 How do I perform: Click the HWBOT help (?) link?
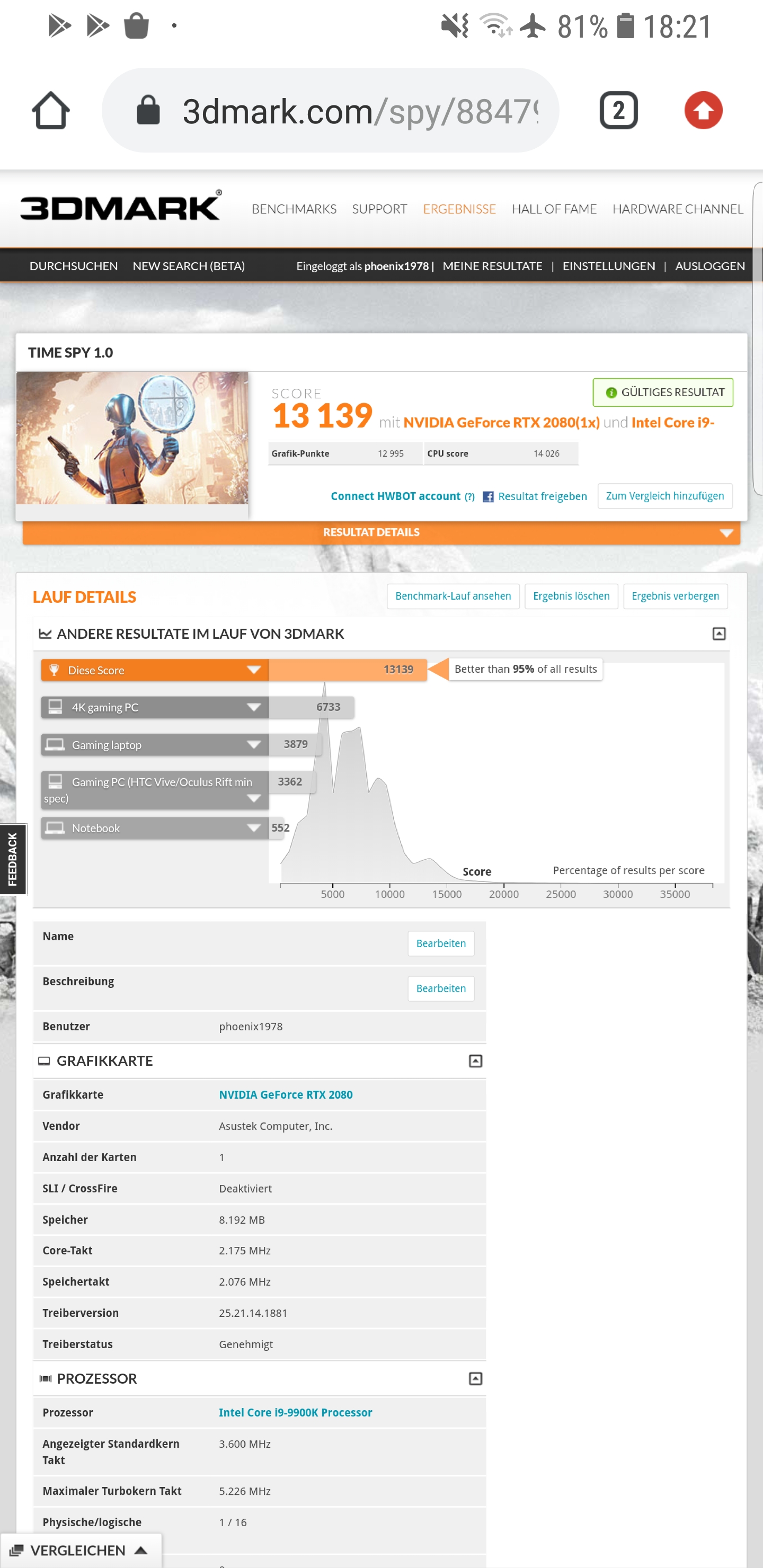coord(469,497)
